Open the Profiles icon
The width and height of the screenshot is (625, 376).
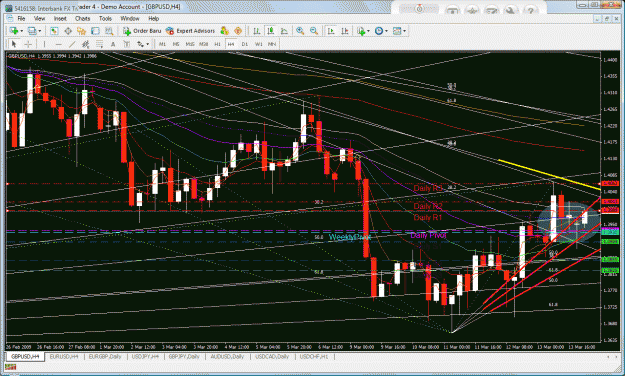click(x=32, y=31)
